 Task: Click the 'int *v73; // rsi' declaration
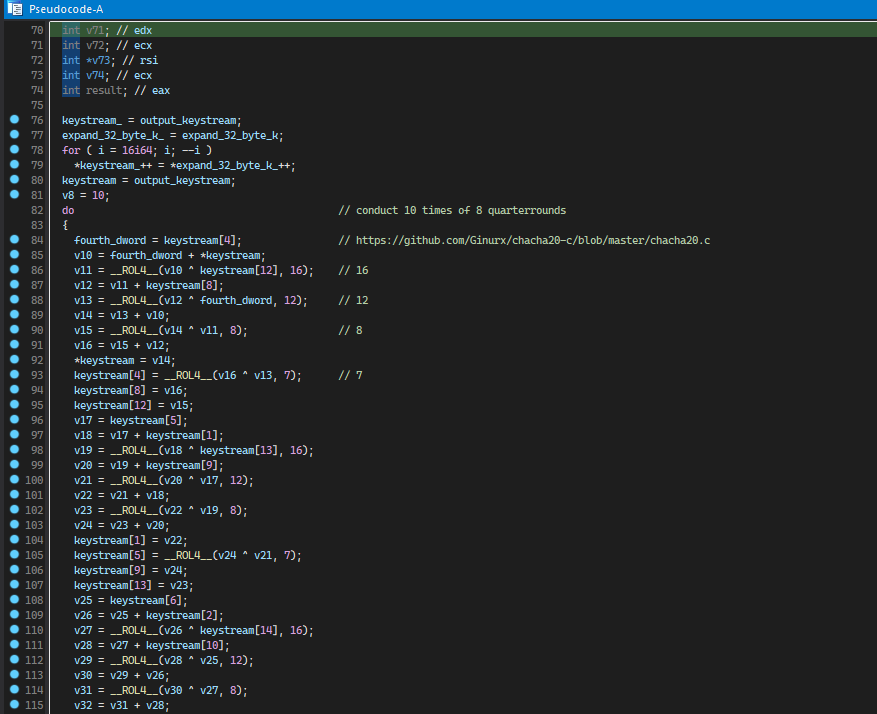coord(110,60)
